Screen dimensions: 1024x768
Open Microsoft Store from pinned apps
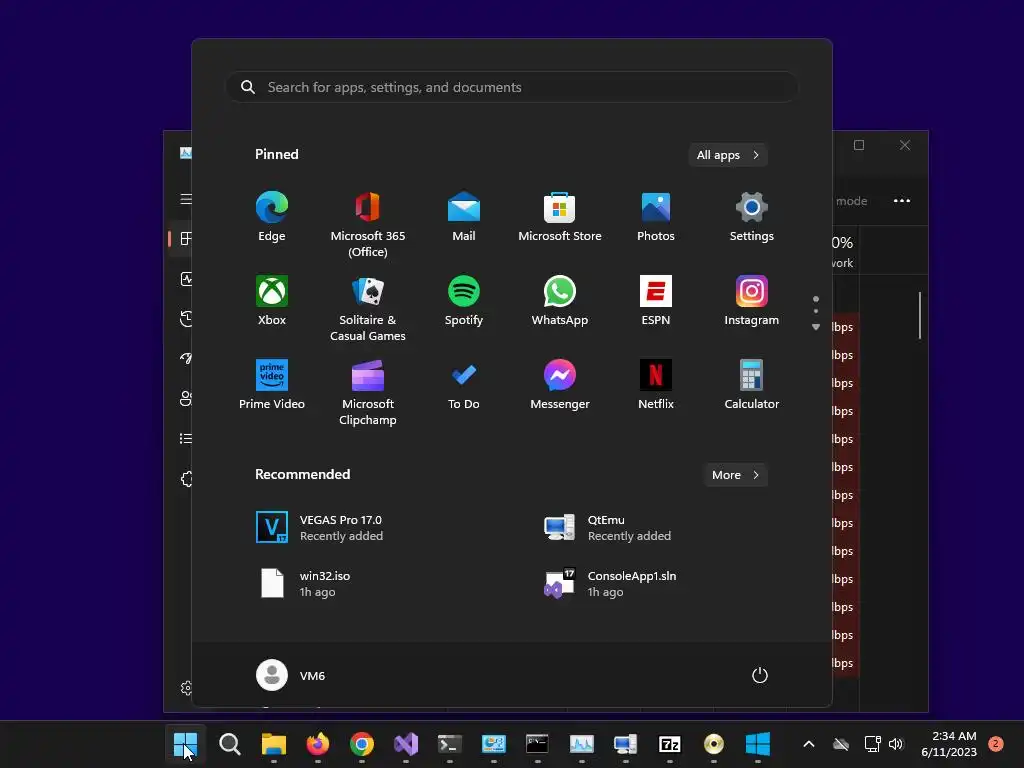[x=560, y=217]
